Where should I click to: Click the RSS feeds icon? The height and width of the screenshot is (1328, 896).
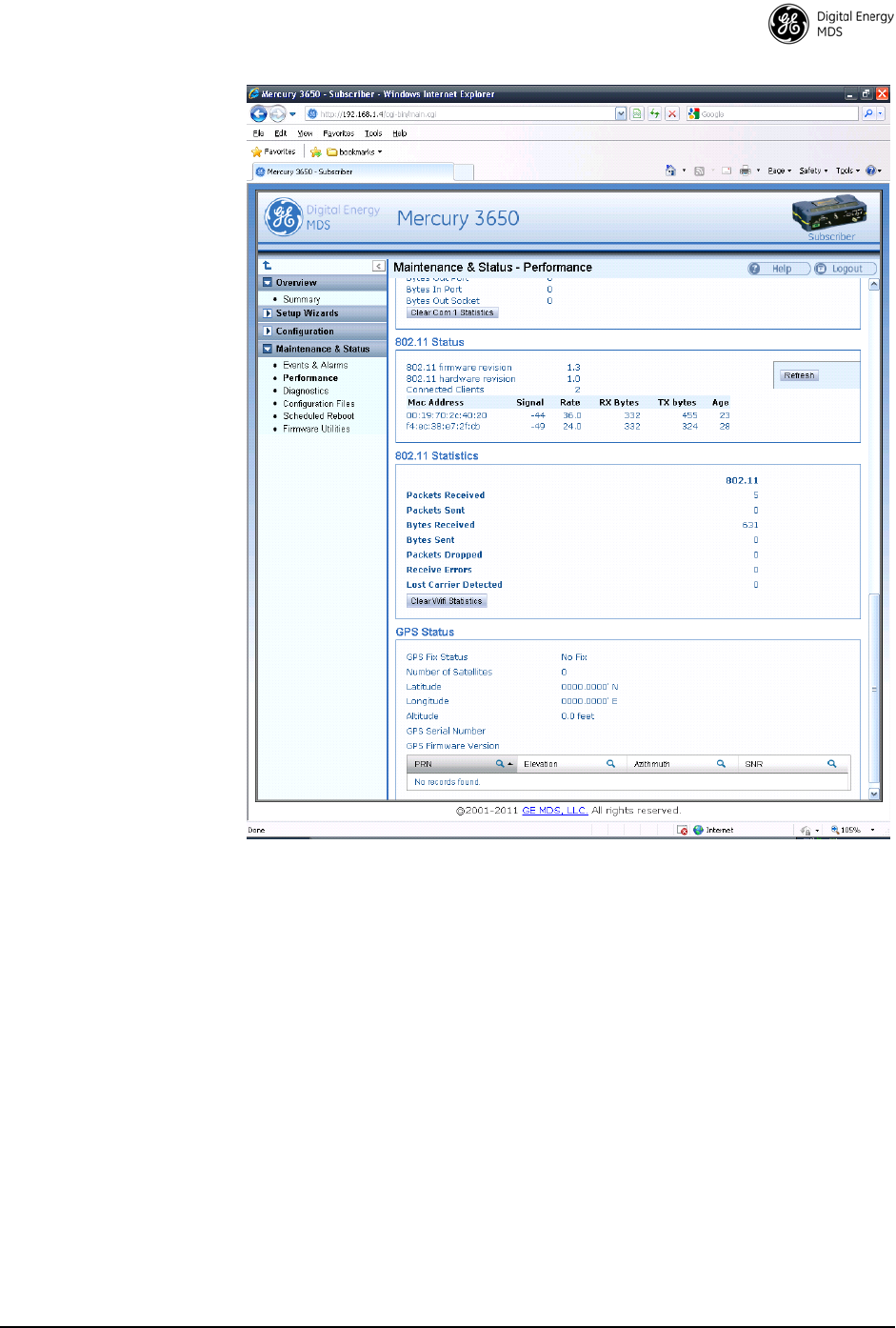(x=699, y=171)
